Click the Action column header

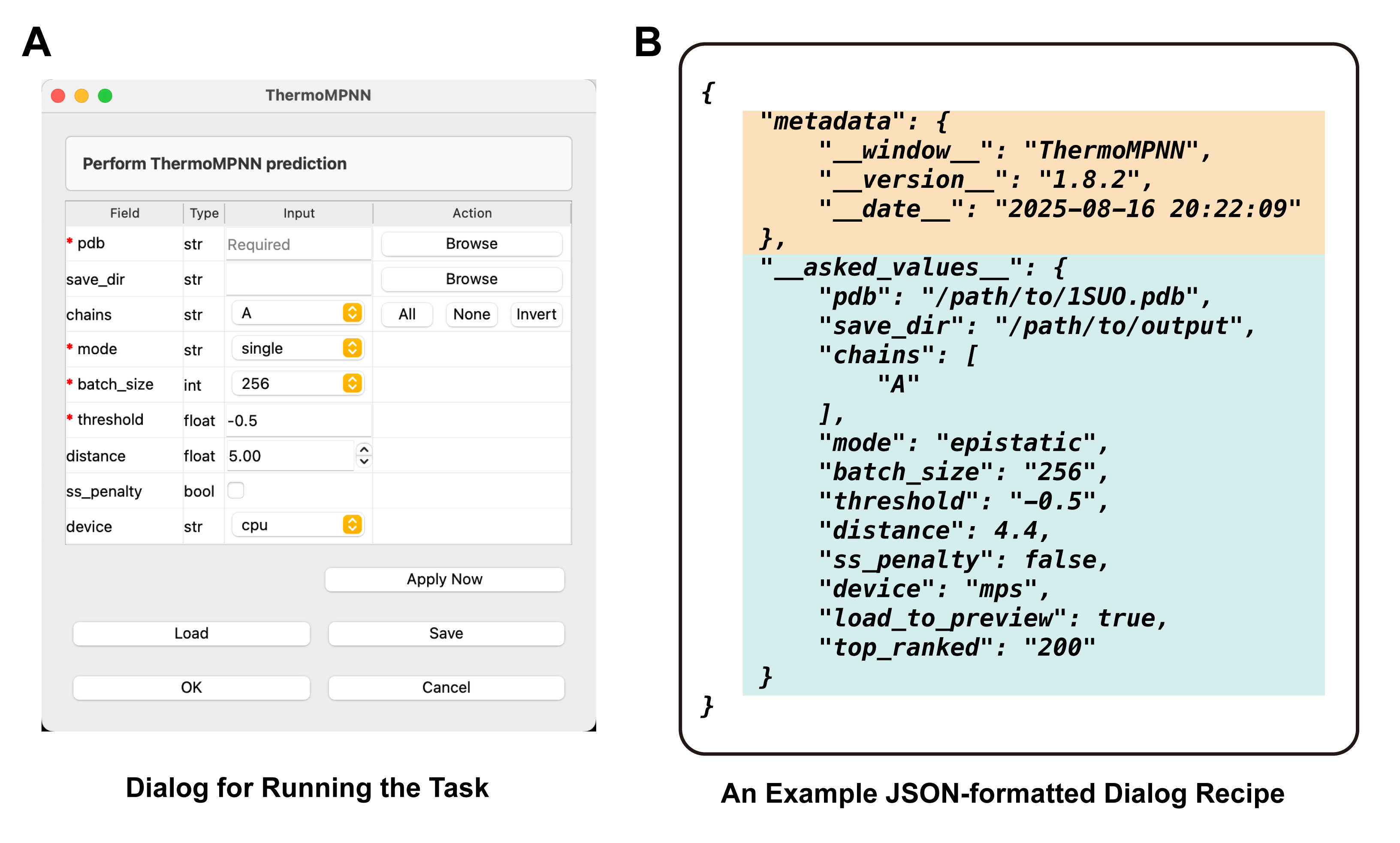pyautogui.click(x=472, y=213)
